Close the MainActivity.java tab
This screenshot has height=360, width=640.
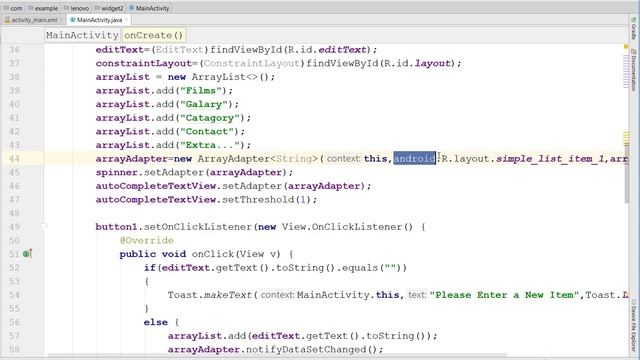[x=126, y=20]
